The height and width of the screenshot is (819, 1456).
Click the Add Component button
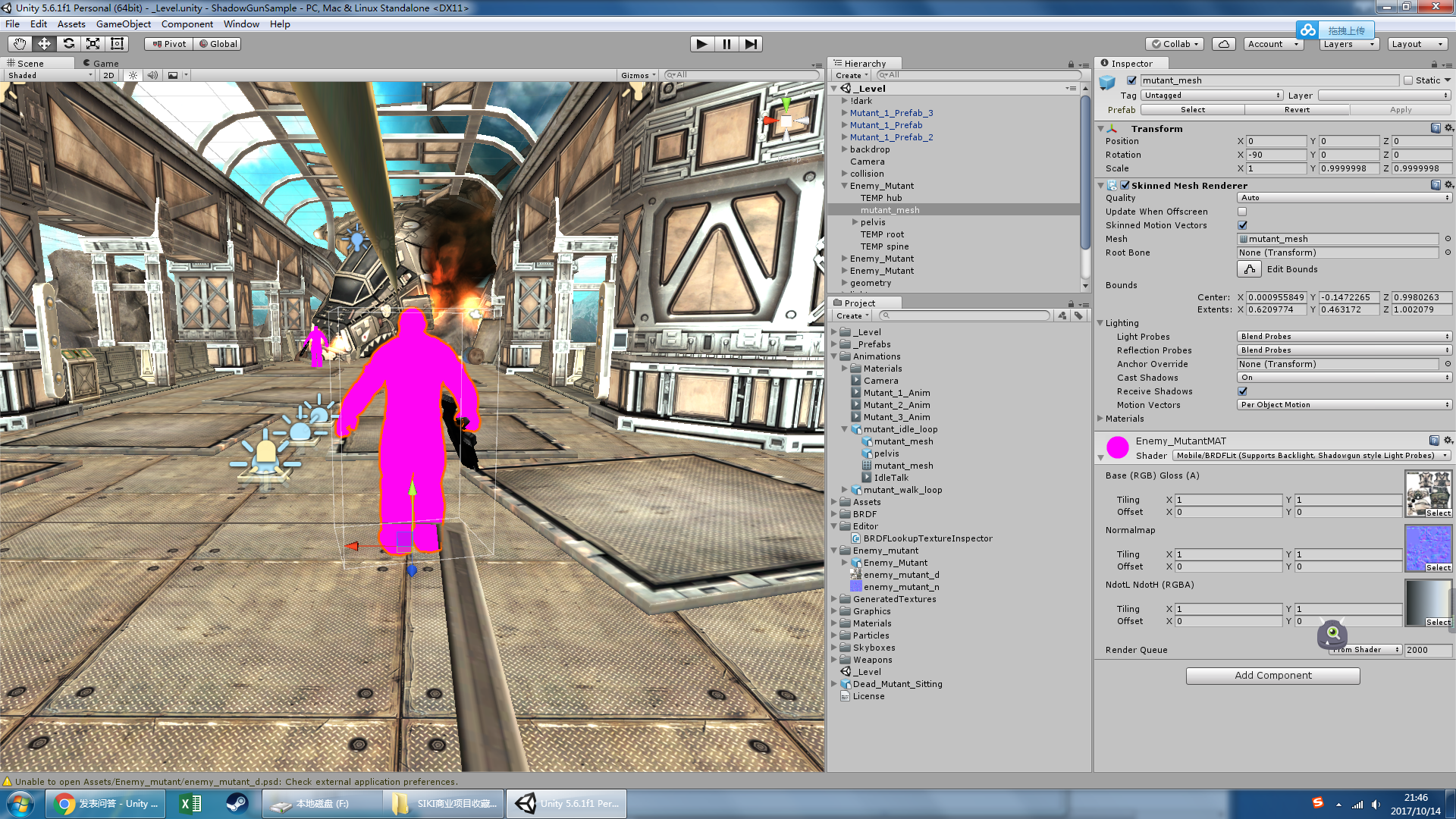coord(1273,676)
